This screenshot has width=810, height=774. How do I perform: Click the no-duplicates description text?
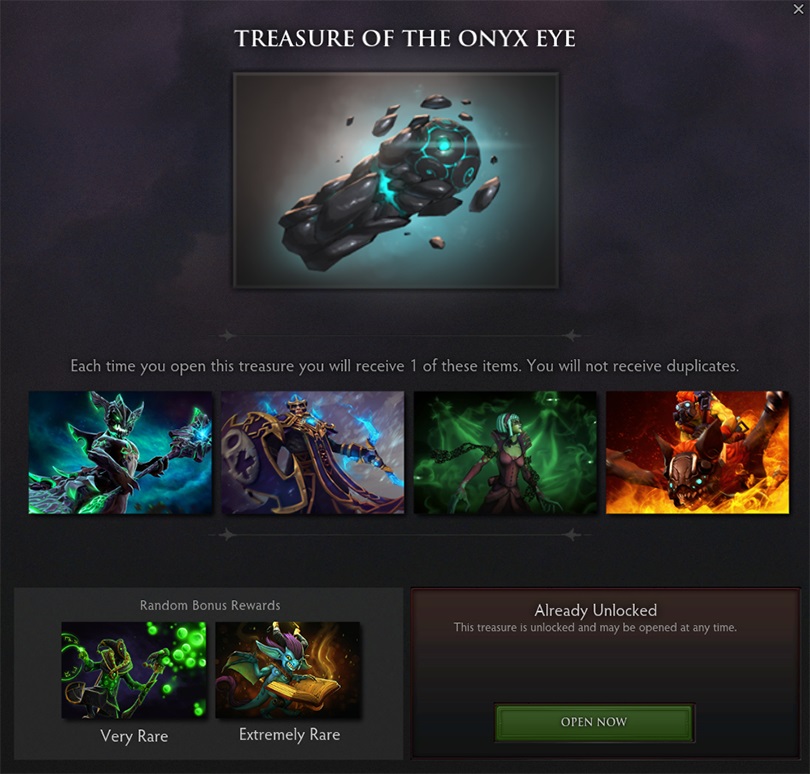point(404,366)
